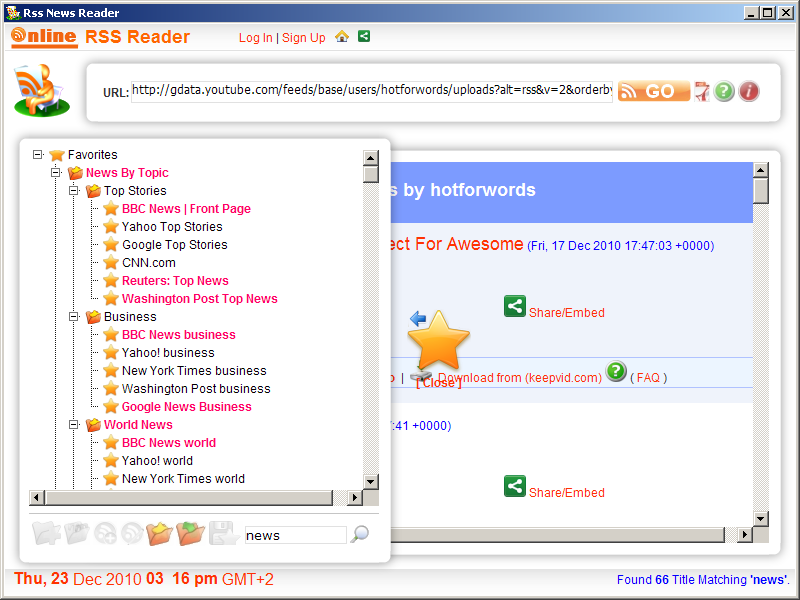
Task: Click the Sign Up link
Action: pos(304,38)
